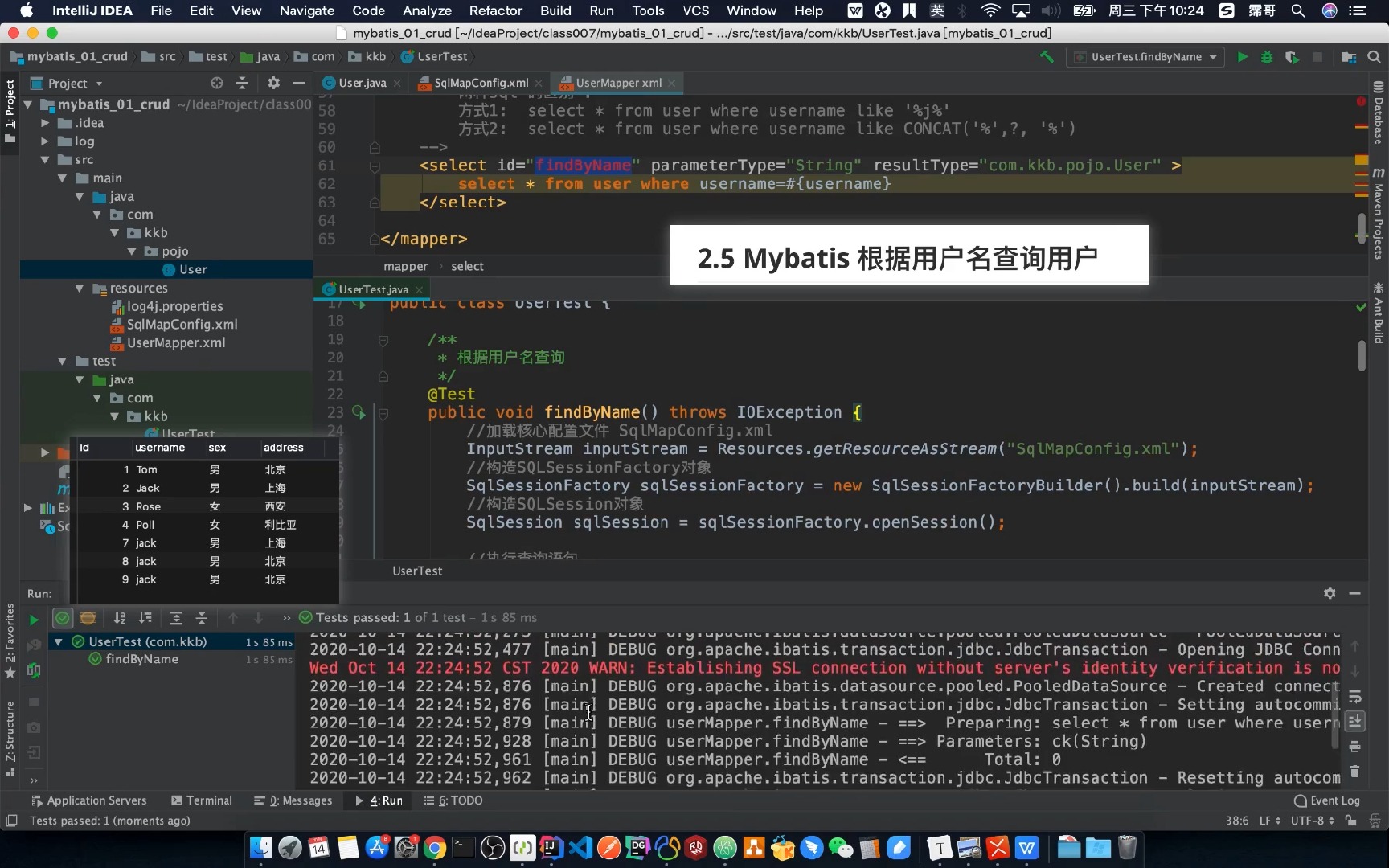
Task: Open 0: Messages tool window
Action: coord(293,800)
